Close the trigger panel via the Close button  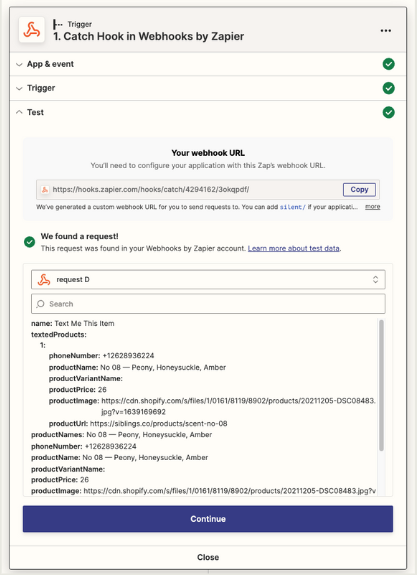[208, 557]
